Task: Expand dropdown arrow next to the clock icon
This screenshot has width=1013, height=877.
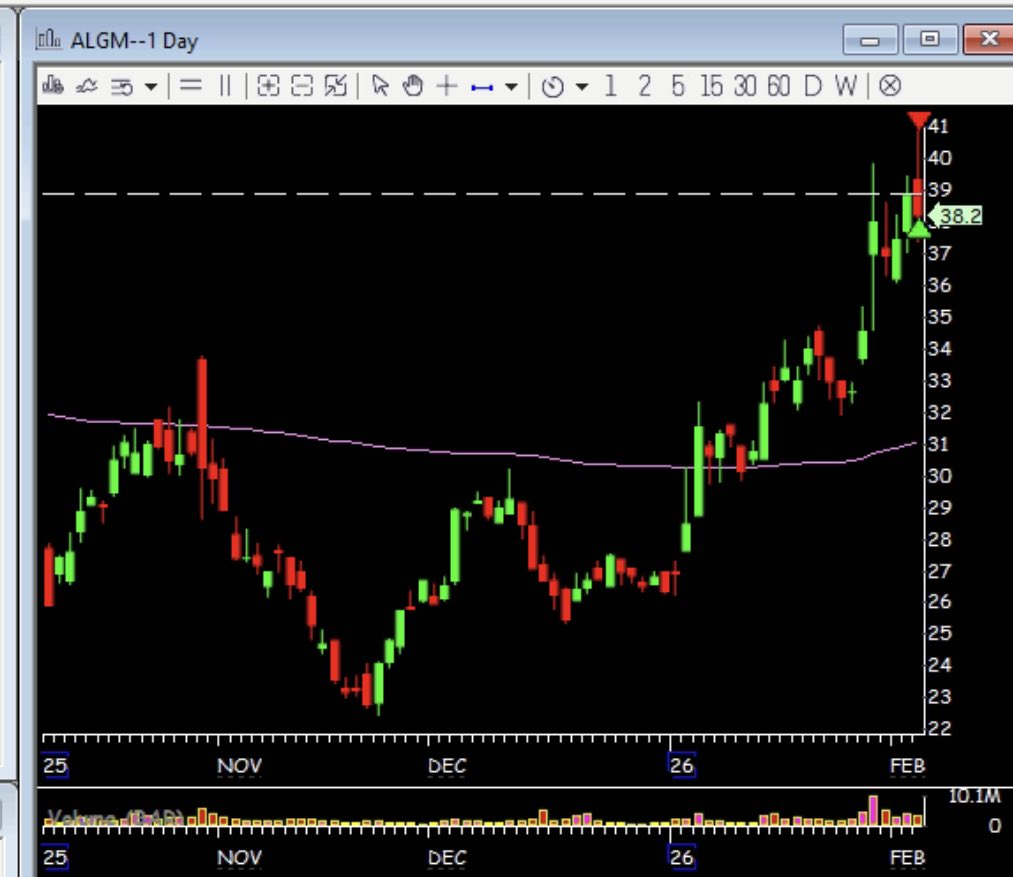Action: coord(581,86)
